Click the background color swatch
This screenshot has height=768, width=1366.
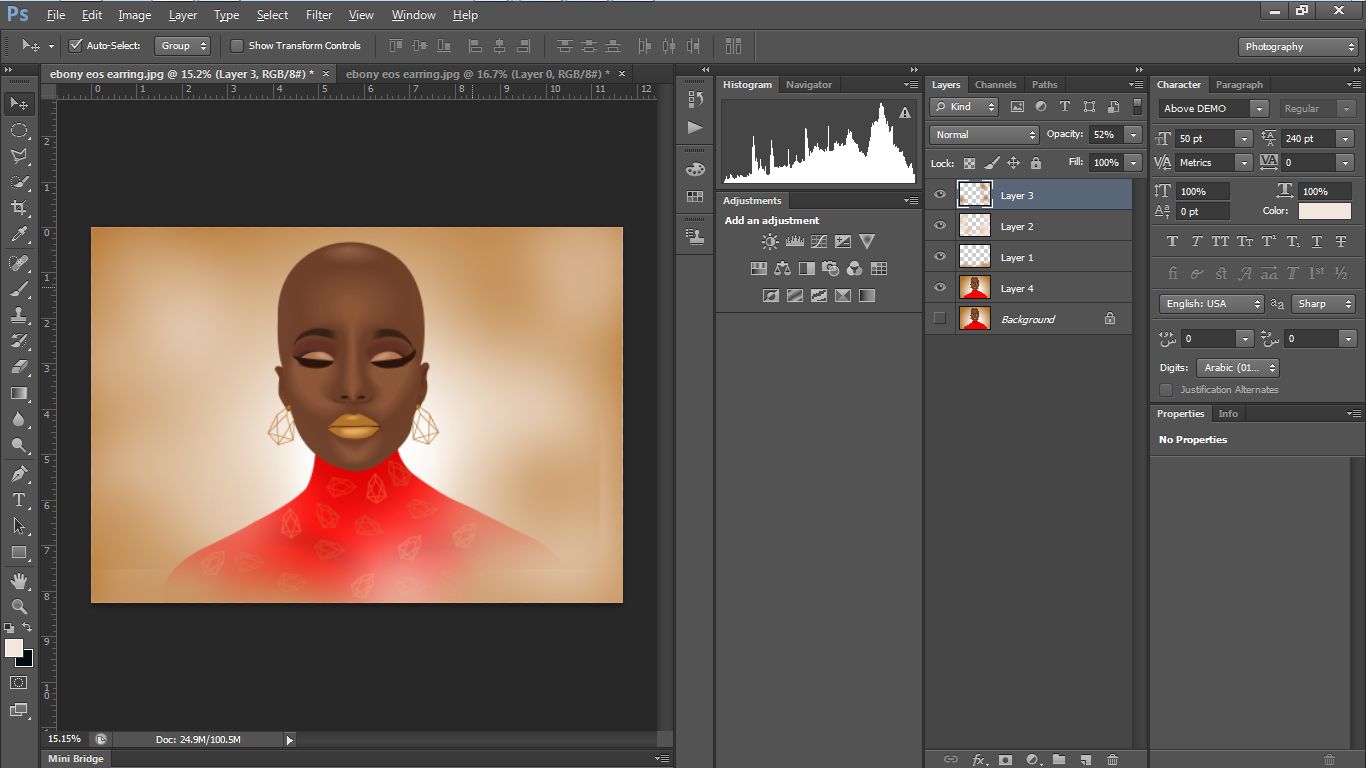[x=26, y=660]
